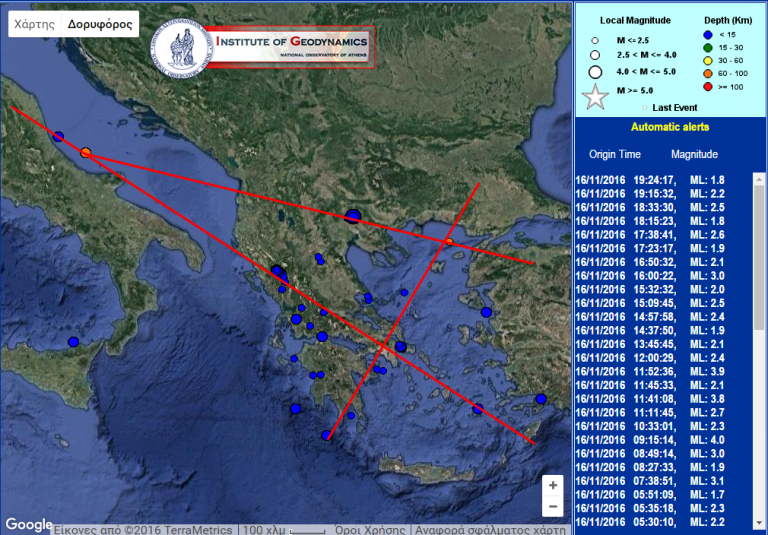
Task: Select the 16:00:22 ML 3.0 alert
Action: (x=649, y=276)
